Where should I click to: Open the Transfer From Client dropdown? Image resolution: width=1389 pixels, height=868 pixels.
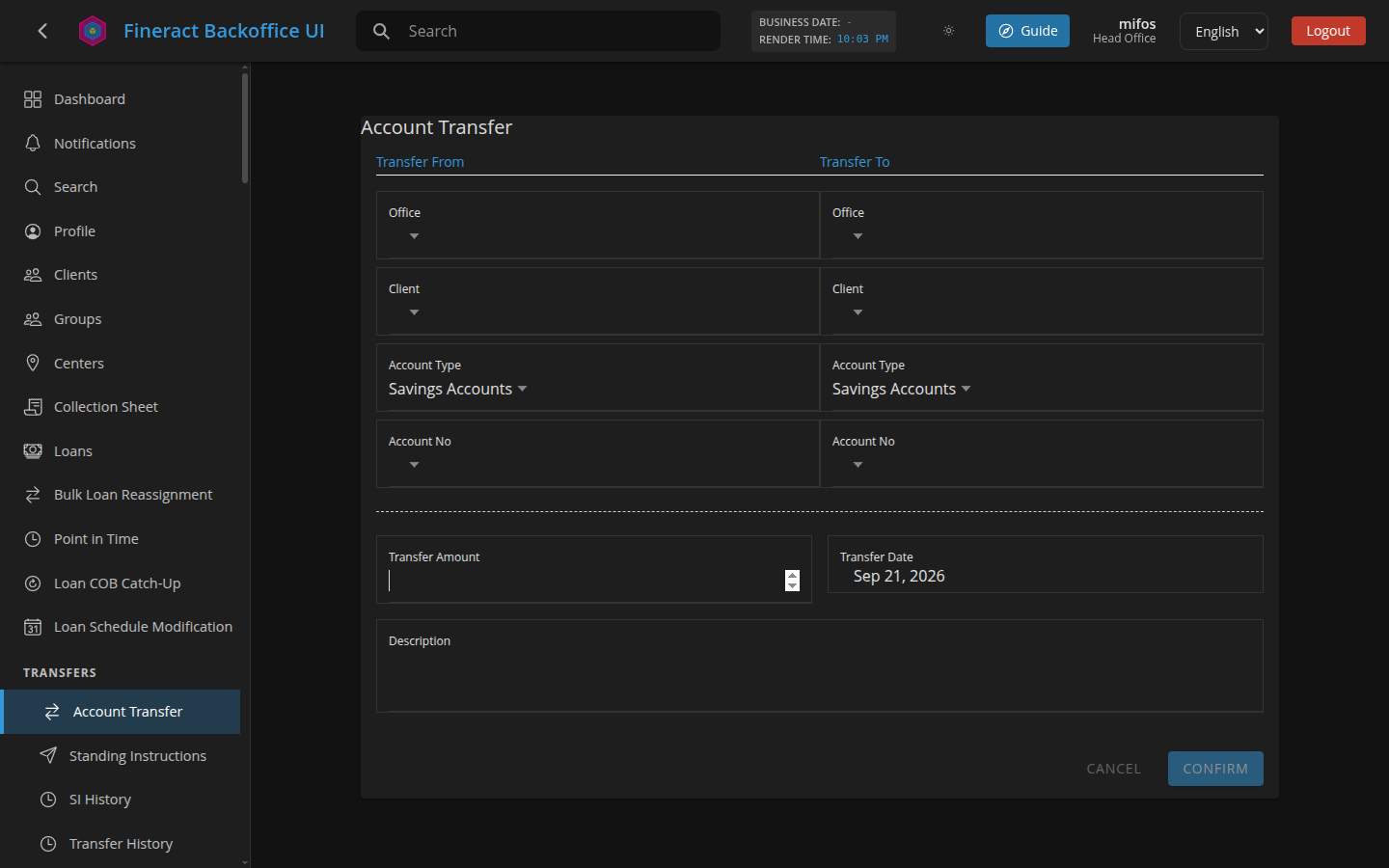(597, 301)
